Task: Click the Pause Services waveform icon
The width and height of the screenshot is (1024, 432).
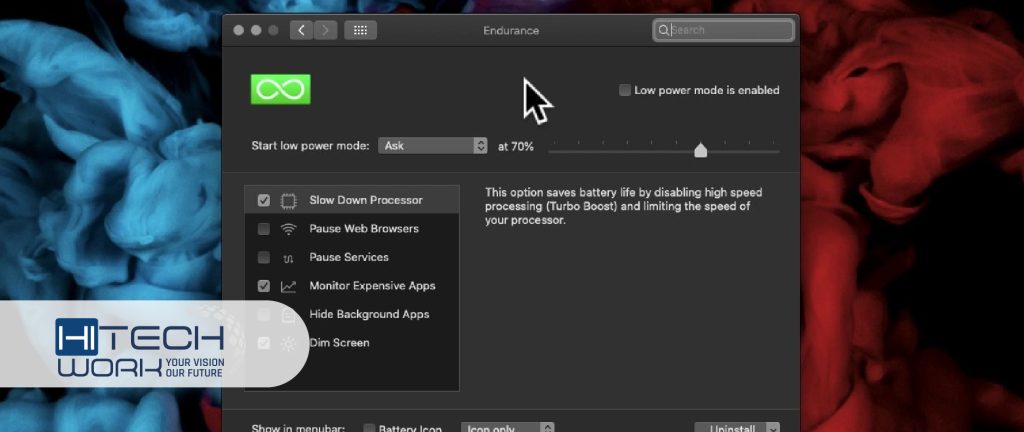Action: 288,258
